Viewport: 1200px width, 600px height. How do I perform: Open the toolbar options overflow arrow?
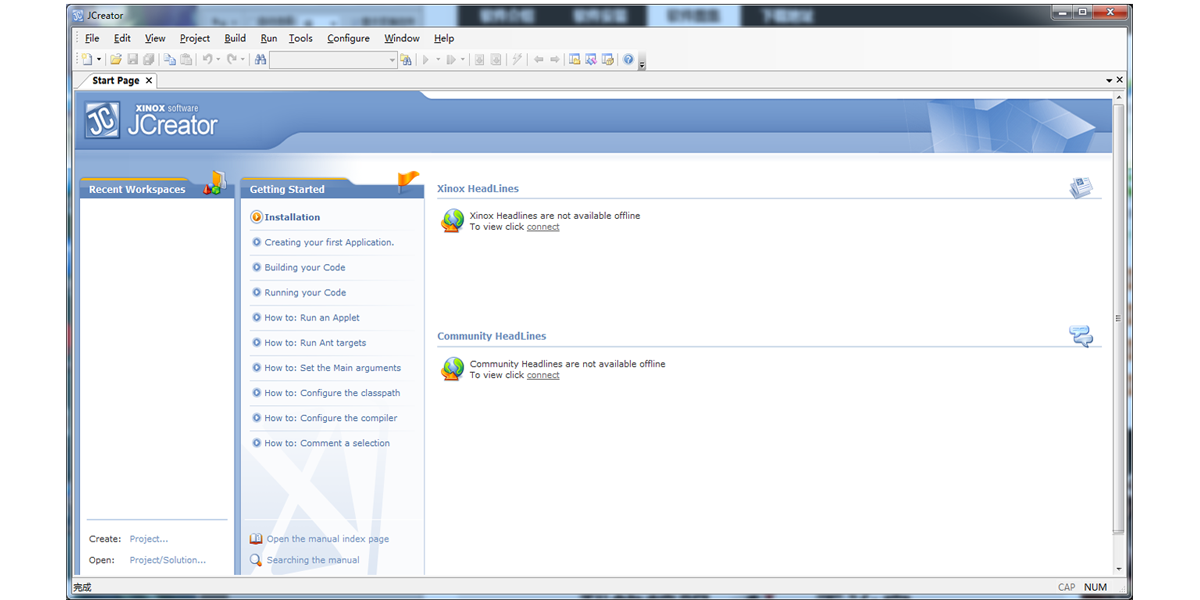(x=642, y=62)
